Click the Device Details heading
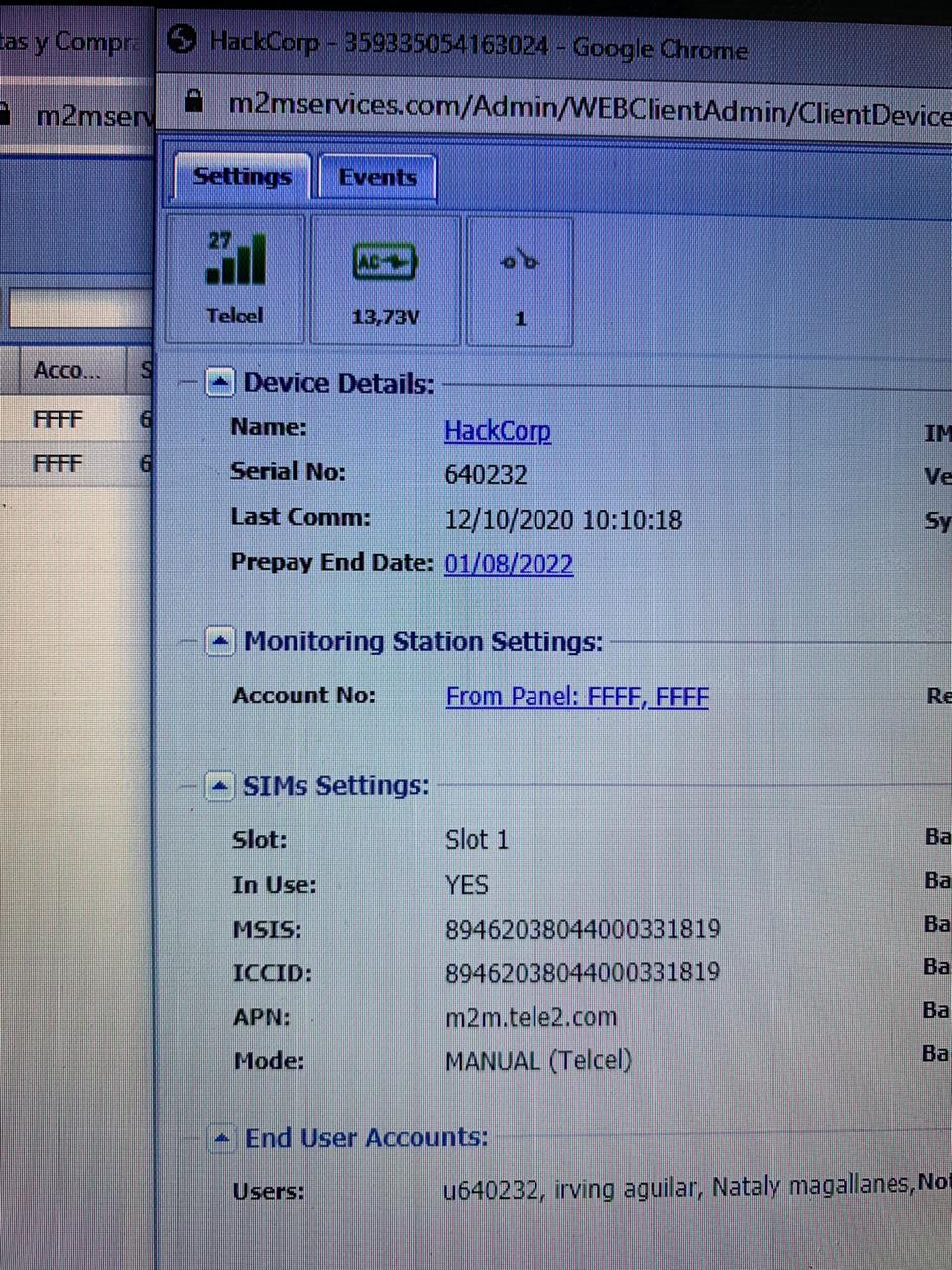Screen dimensions: 952x1270 339,383
